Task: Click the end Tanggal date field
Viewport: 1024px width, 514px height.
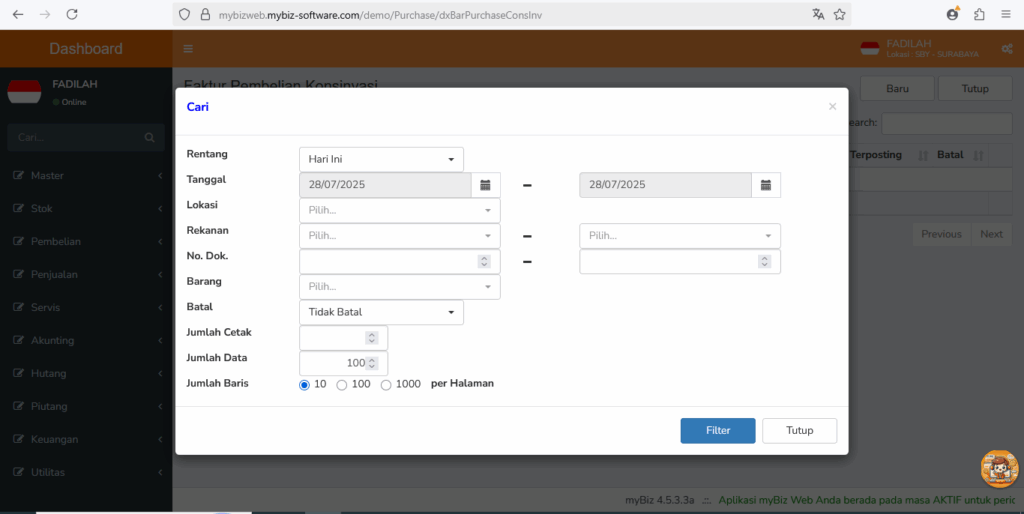Action: (665, 185)
